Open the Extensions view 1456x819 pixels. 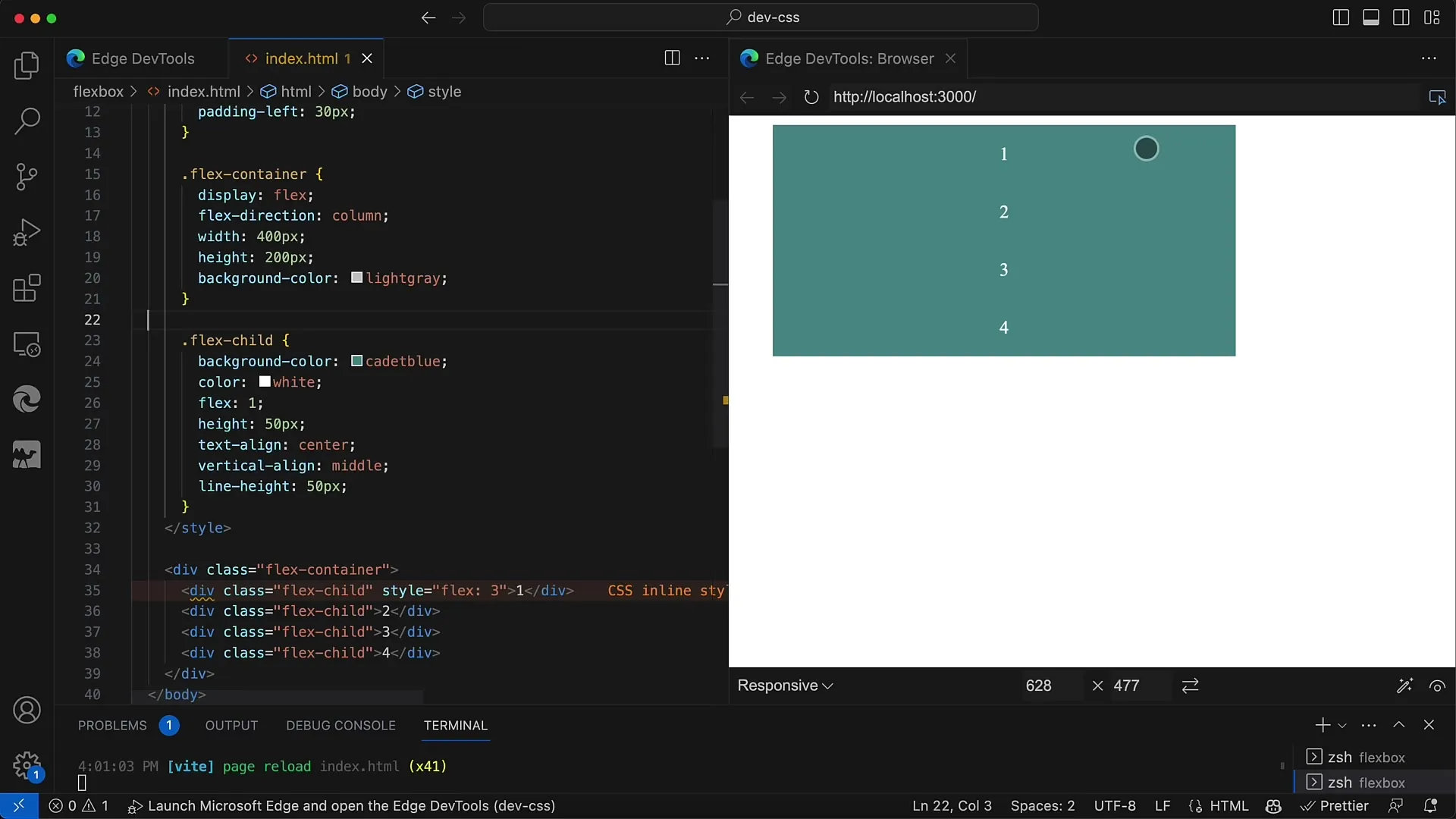coord(27,288)
